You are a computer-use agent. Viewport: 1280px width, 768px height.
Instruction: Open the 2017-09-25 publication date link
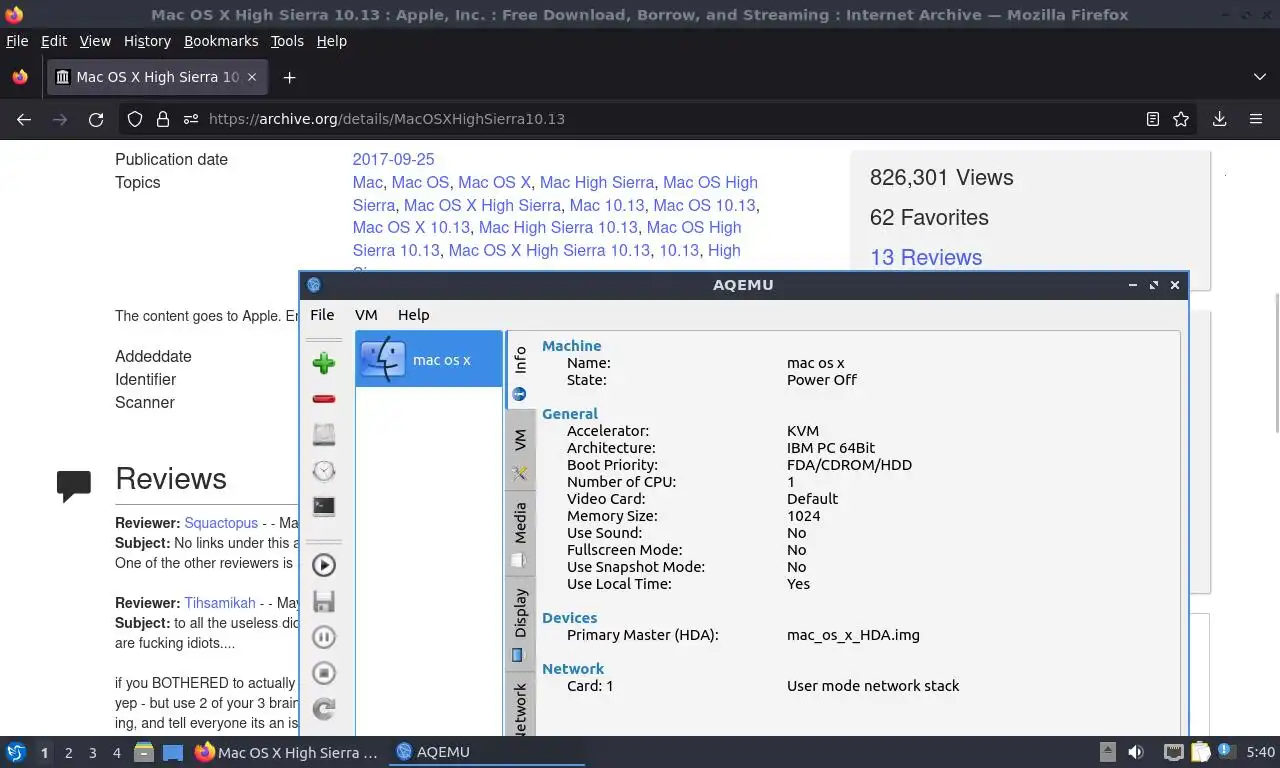(393, 159)
